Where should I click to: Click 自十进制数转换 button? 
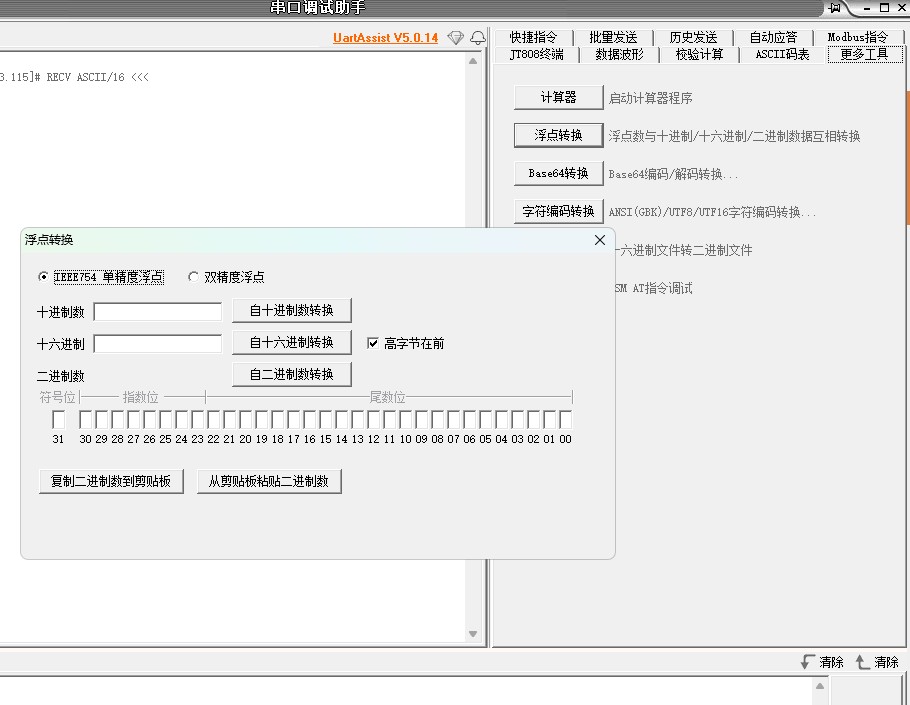click(292, 310)
